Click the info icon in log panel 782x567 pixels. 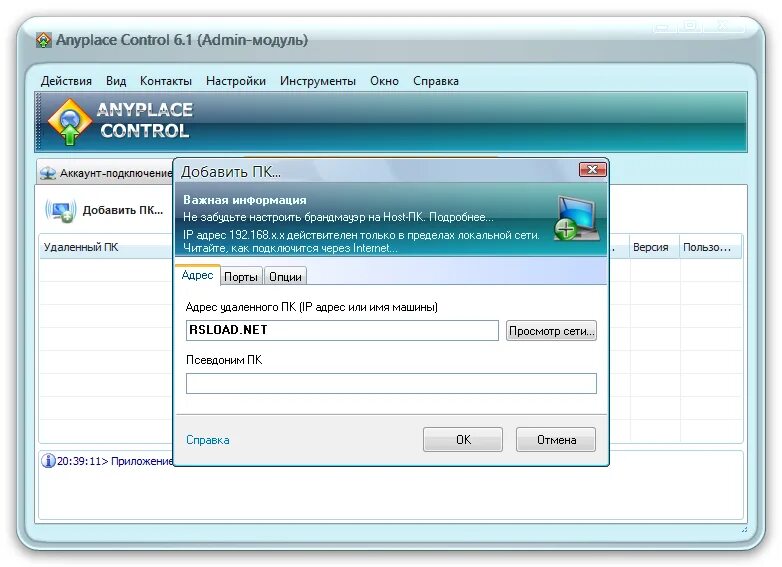48,461
